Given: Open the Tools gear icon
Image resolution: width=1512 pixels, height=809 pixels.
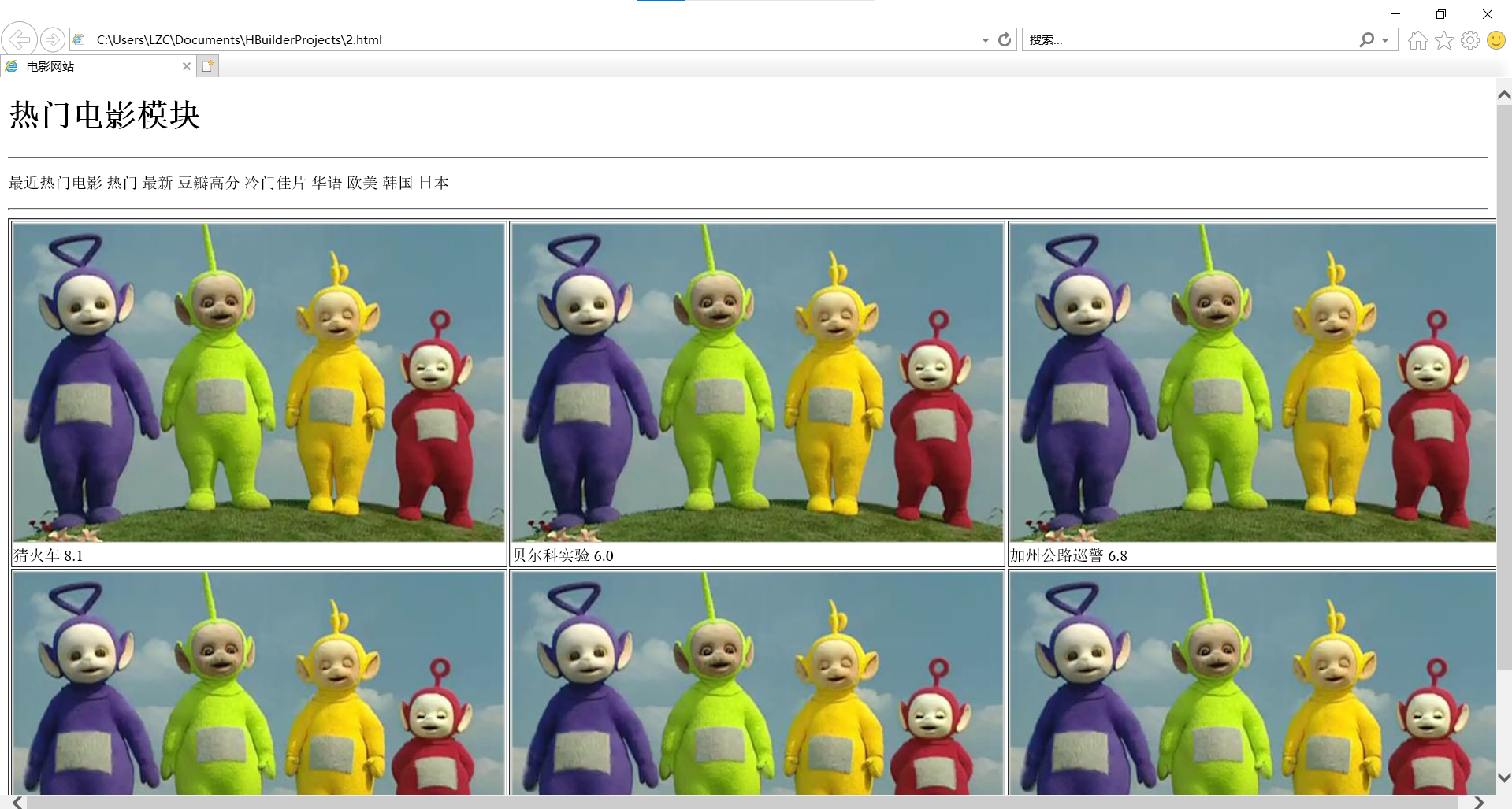Looking at the screenshot, I should [1470, 40].
